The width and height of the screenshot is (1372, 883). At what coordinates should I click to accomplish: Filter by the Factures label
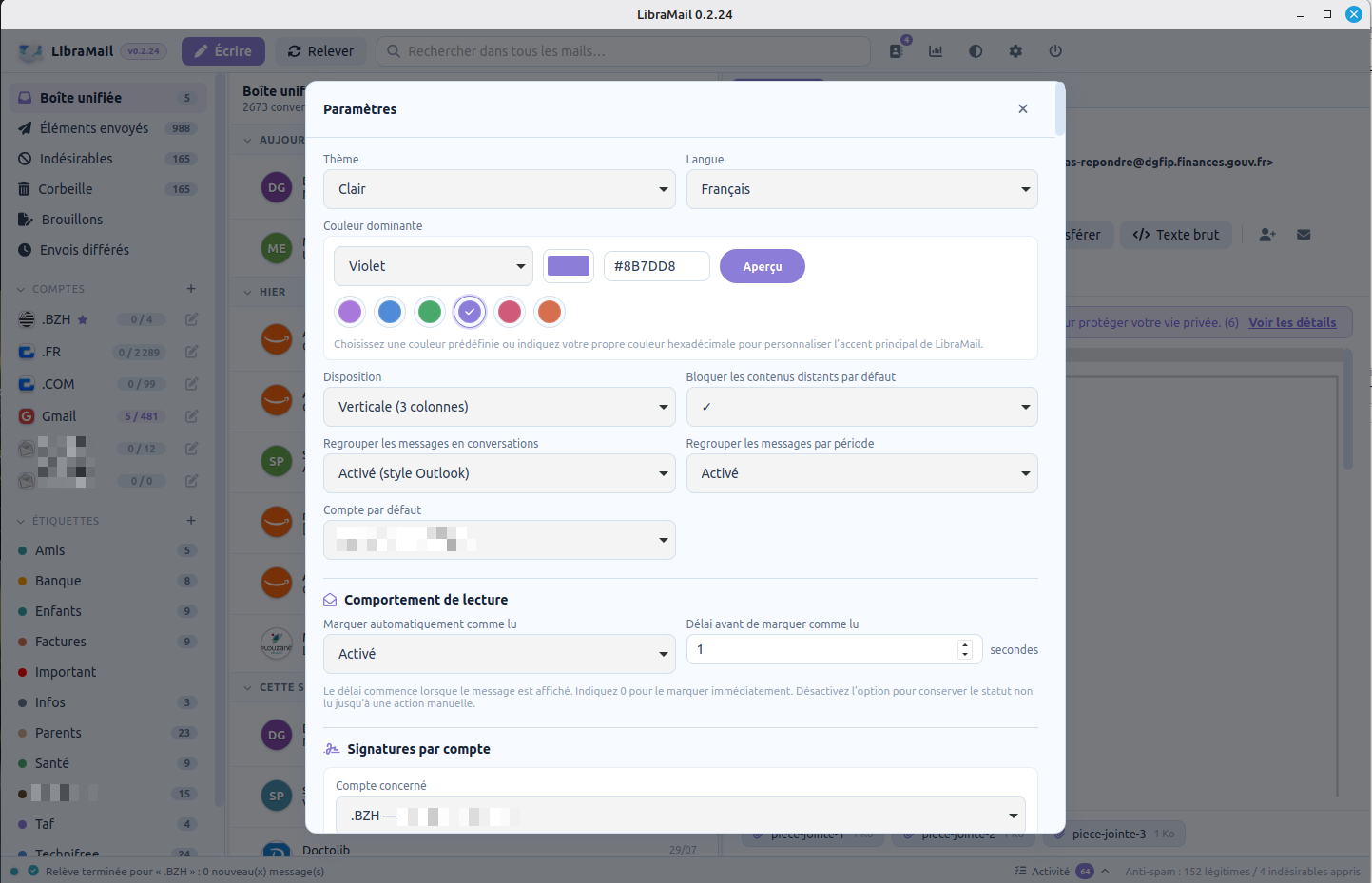pos(107,642)
